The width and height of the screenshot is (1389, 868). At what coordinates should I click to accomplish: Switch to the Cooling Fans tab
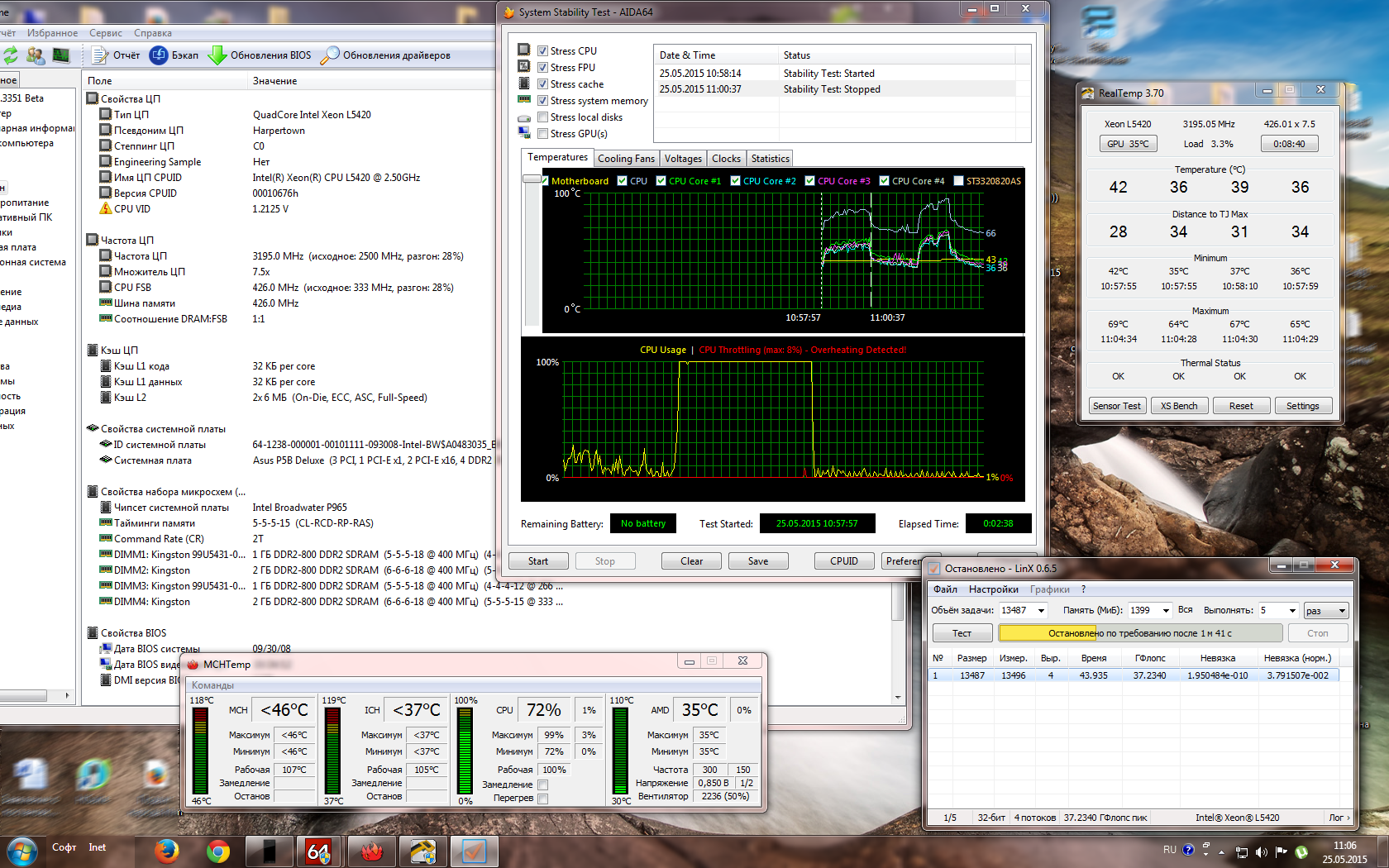(626, 159)
